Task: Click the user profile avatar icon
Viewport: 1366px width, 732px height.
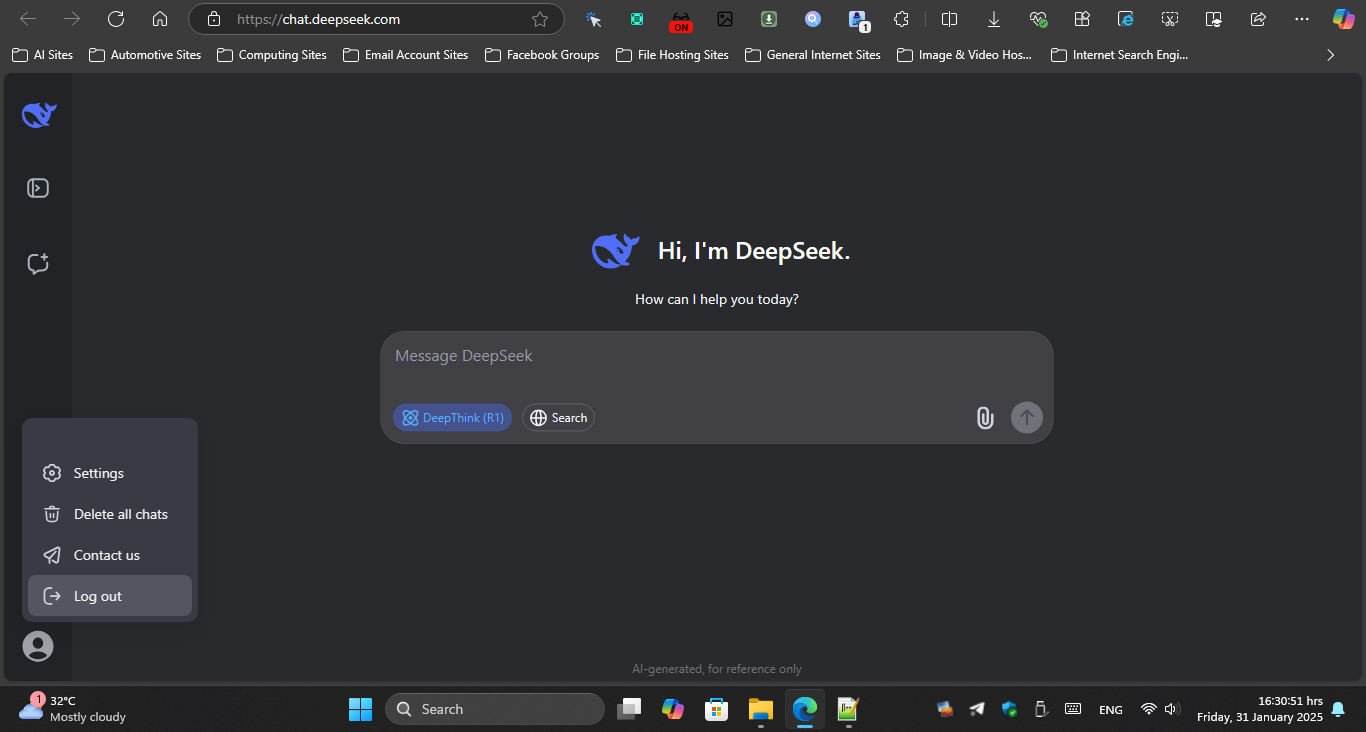Action: click(x=38, y=646)
